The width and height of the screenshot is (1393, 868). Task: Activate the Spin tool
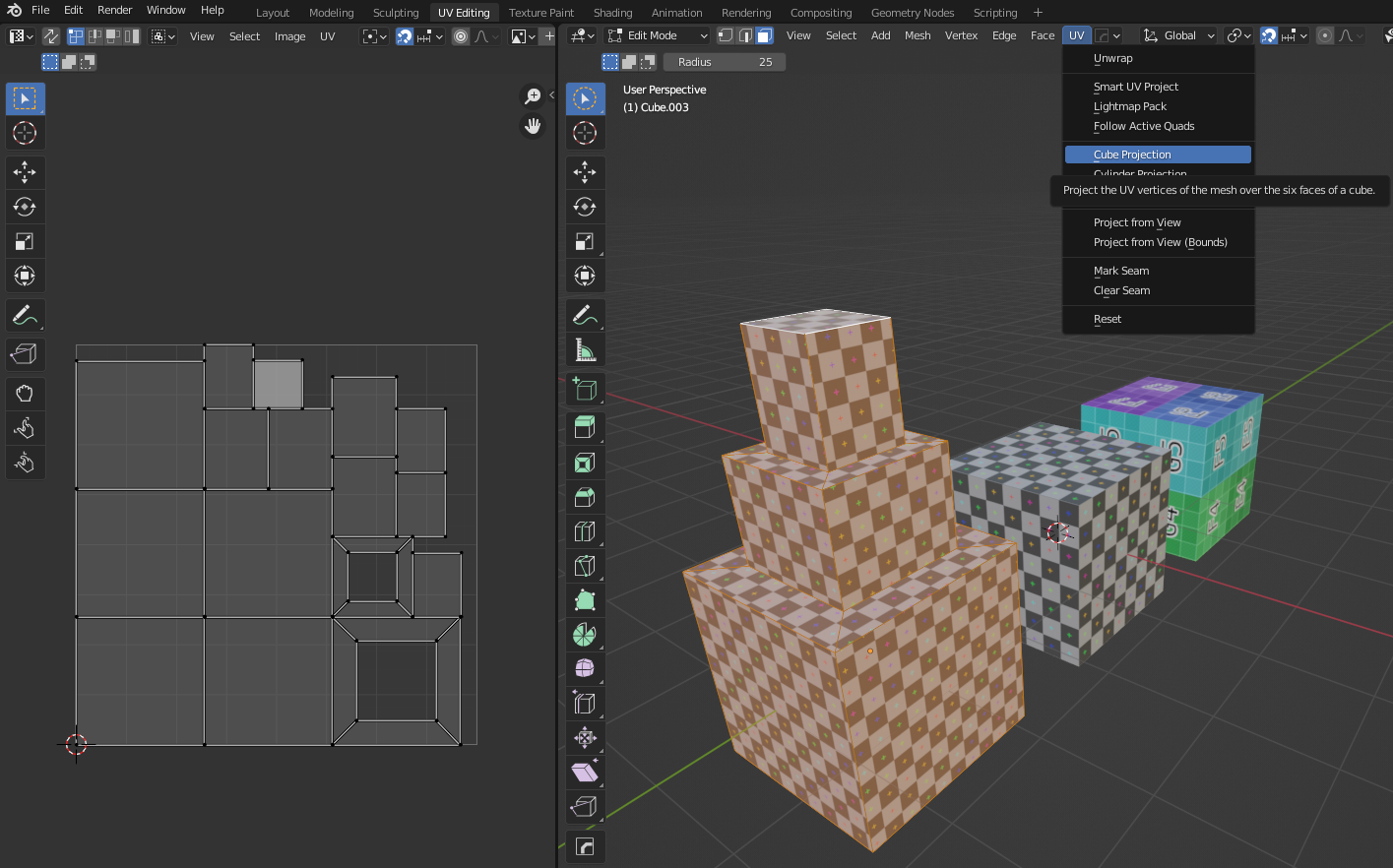(585, 635)
